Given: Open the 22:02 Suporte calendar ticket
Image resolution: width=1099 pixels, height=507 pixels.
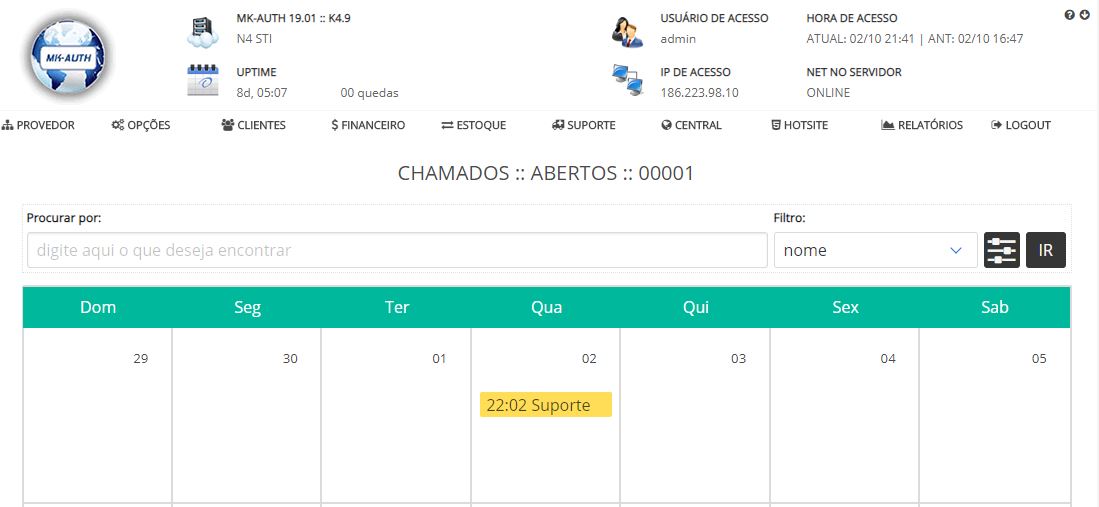Looking at the screenshot, I should click(x=545, y=405).
